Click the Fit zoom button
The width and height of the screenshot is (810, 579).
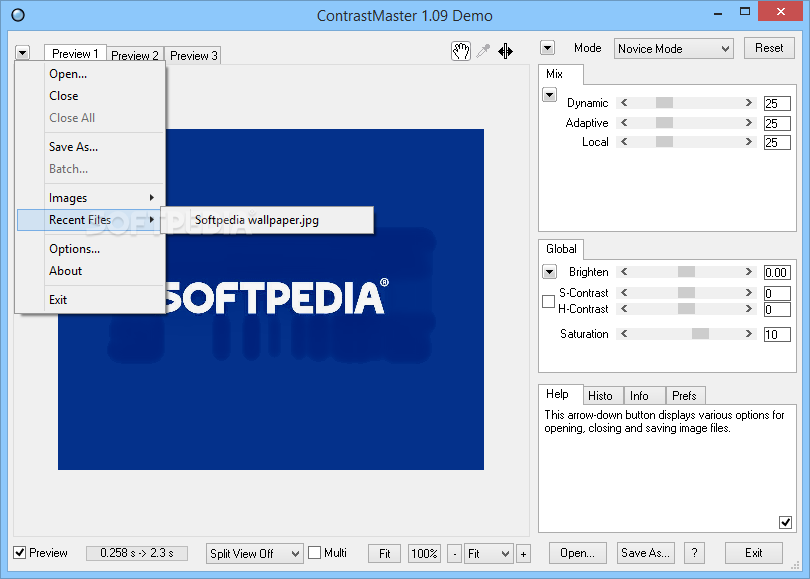click(385, 554)
